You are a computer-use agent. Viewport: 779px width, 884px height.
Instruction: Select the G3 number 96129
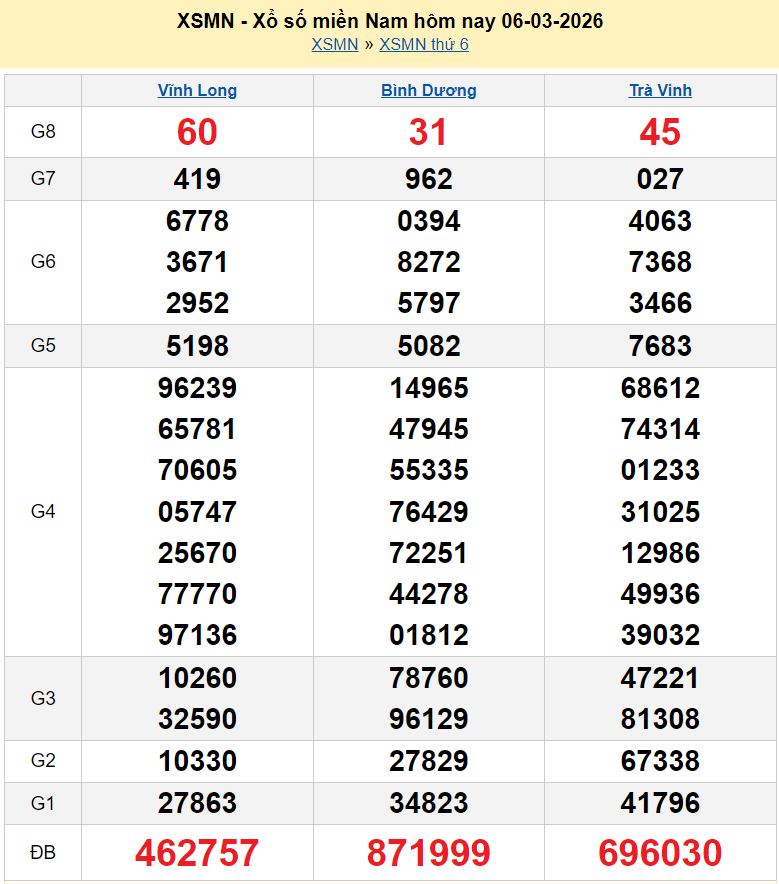(x=428, y=719)
